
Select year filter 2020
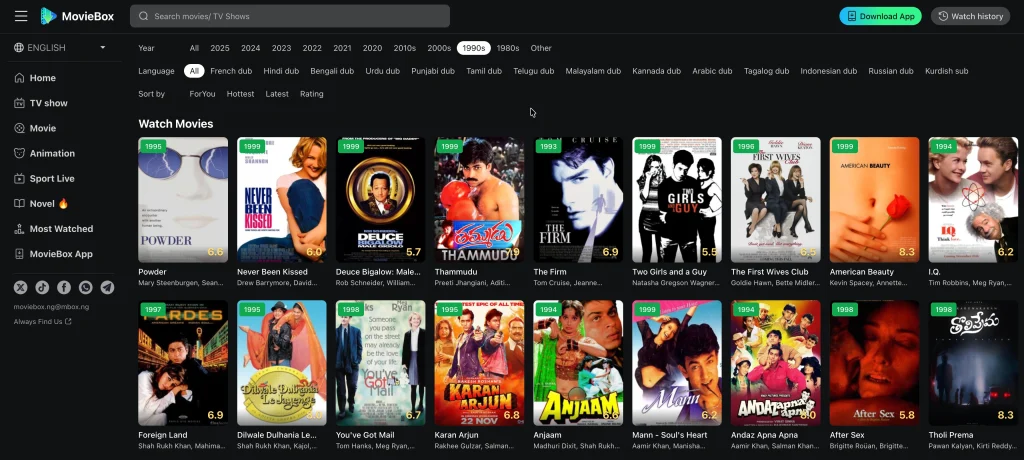[372, 48]
